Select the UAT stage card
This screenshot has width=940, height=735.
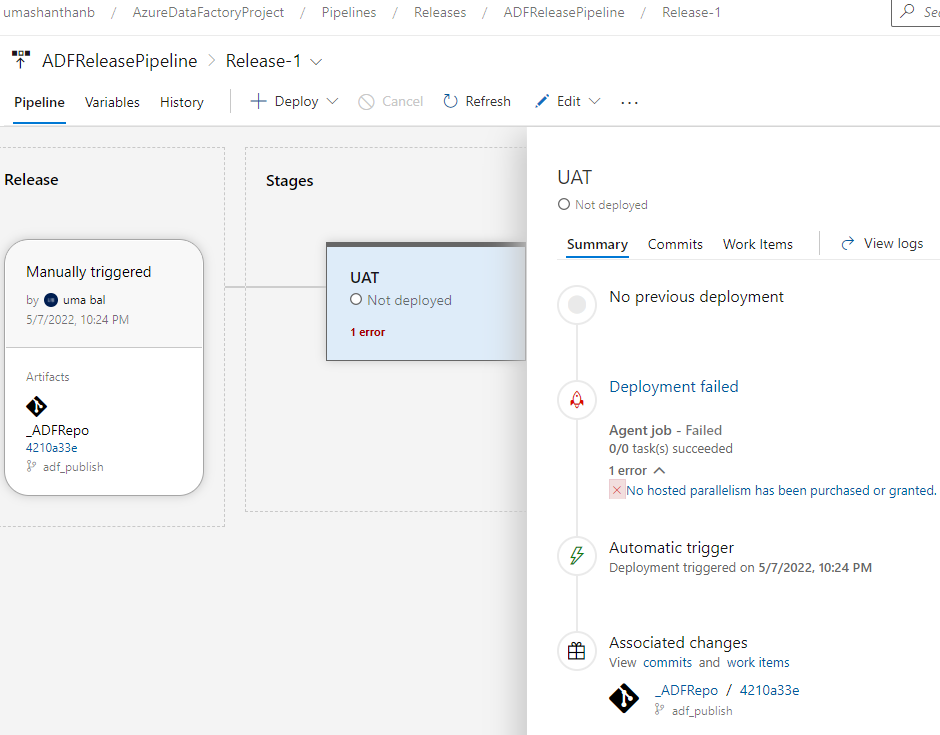[426, 302]
